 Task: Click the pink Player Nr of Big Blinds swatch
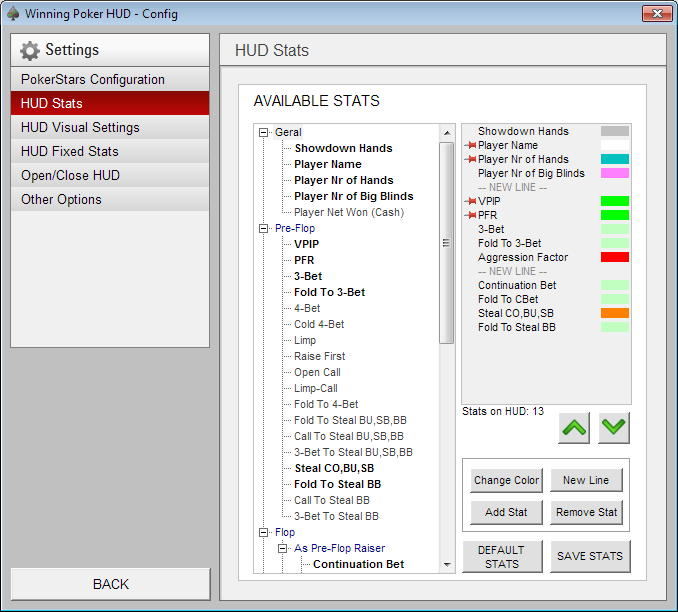[x=615, y=173]
